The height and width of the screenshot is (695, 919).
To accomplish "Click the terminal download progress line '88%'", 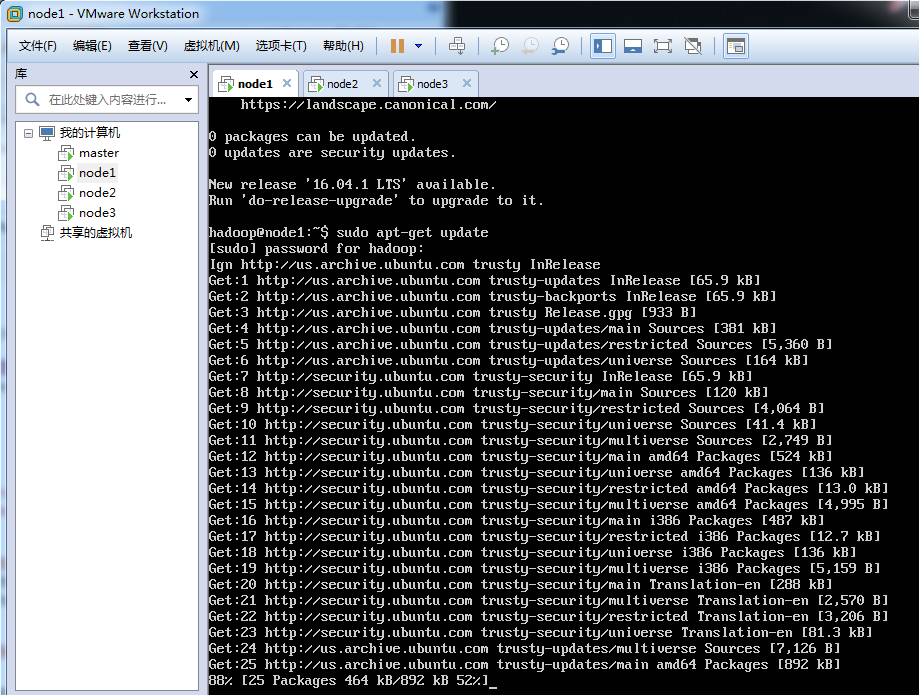I will [x=352, y=681].
